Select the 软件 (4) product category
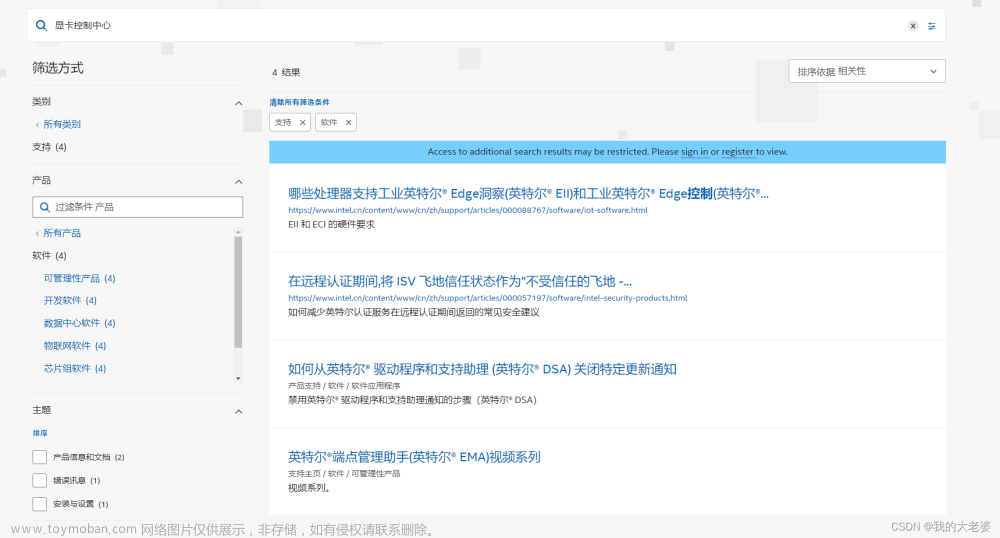1000x538 pixels. (49, 256)
